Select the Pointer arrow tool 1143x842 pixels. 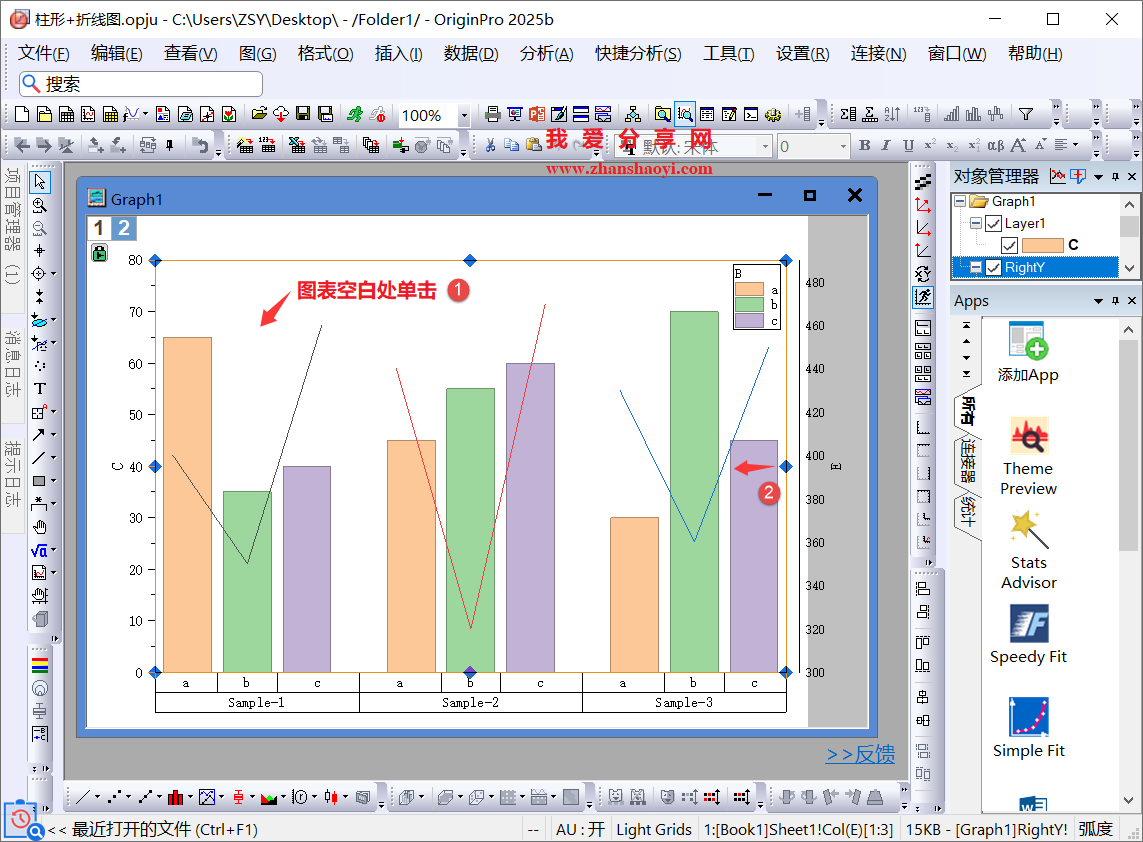[x=40, y=182]
